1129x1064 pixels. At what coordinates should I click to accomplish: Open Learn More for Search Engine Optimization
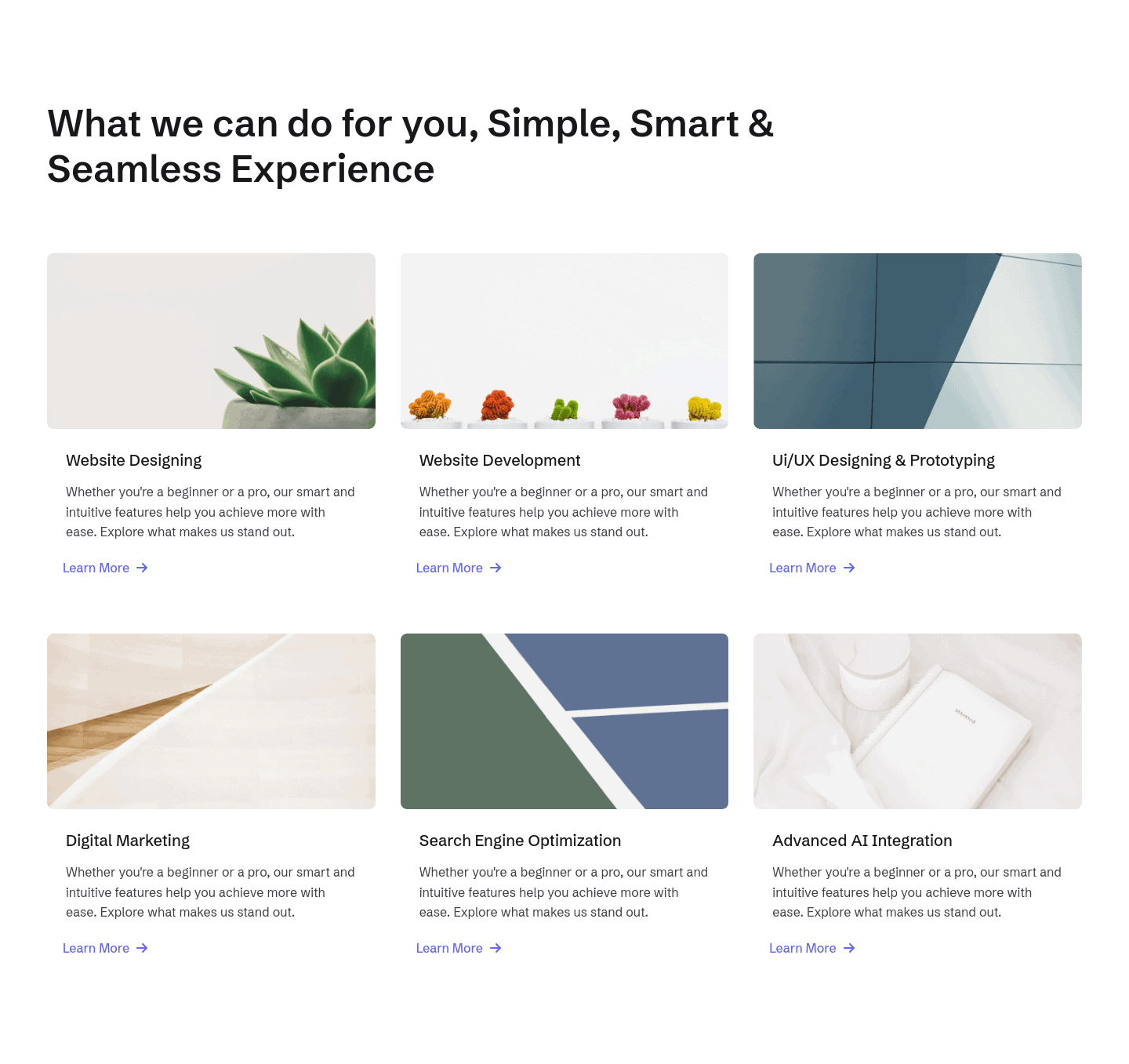click(x=459, y=948)
